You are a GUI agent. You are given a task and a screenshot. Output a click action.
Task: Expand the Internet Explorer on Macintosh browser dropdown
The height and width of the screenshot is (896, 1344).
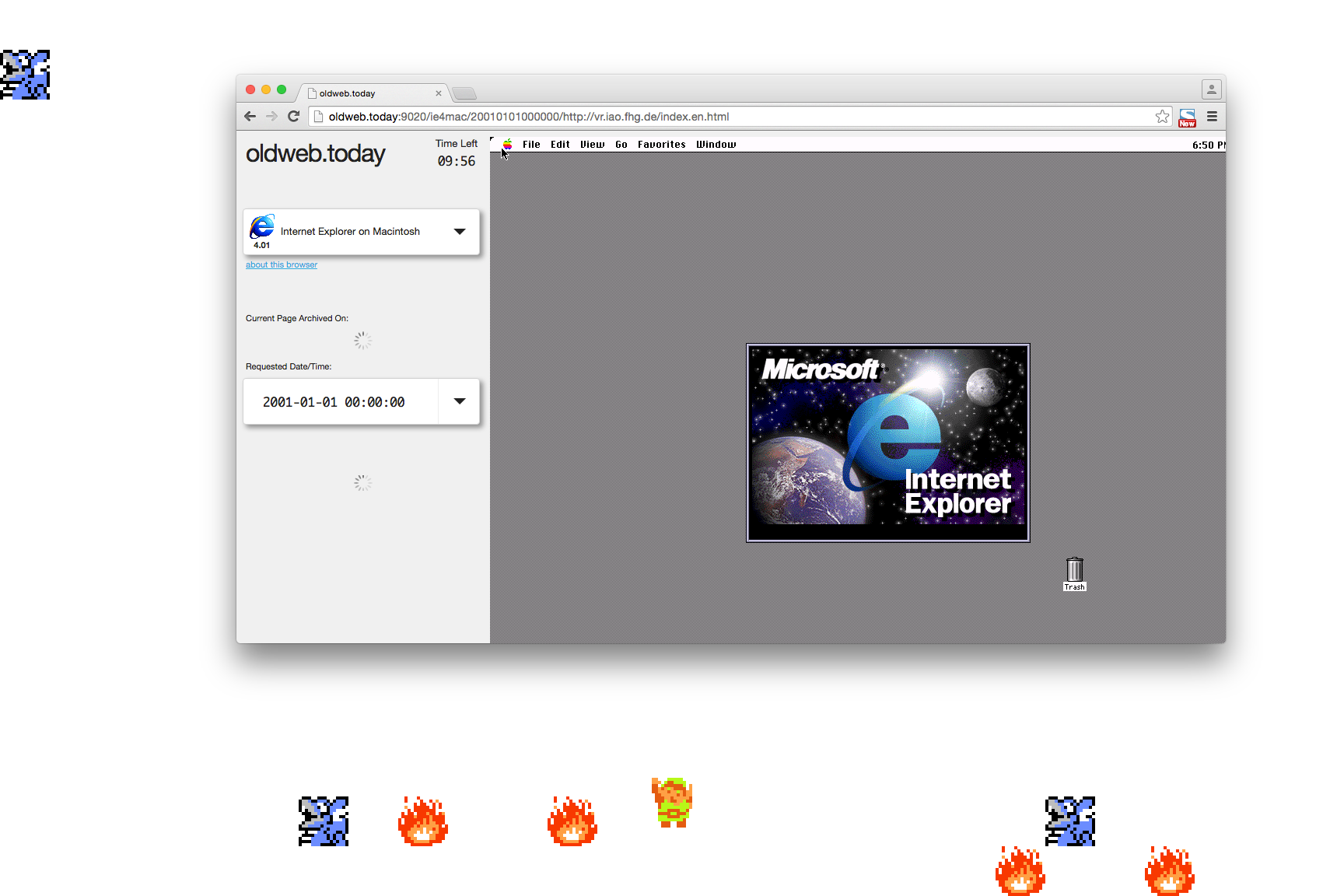coord(460,231)
